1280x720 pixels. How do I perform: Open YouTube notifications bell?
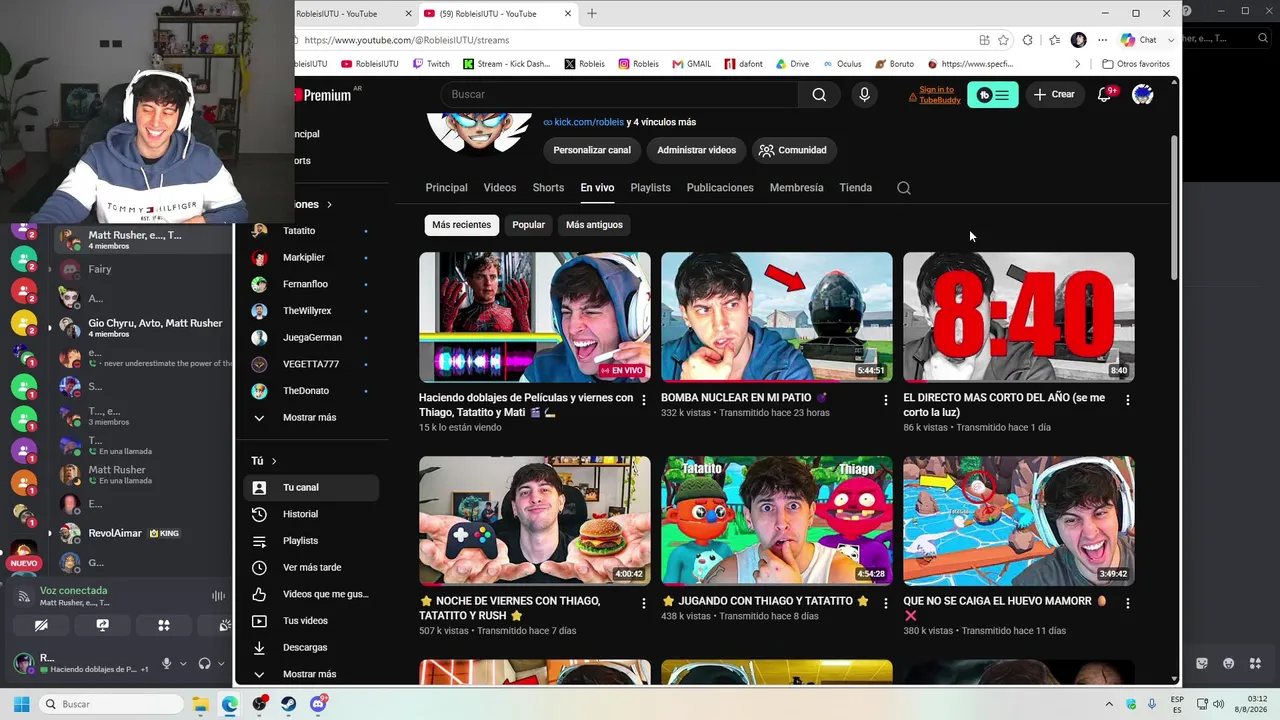[1106, 94]
